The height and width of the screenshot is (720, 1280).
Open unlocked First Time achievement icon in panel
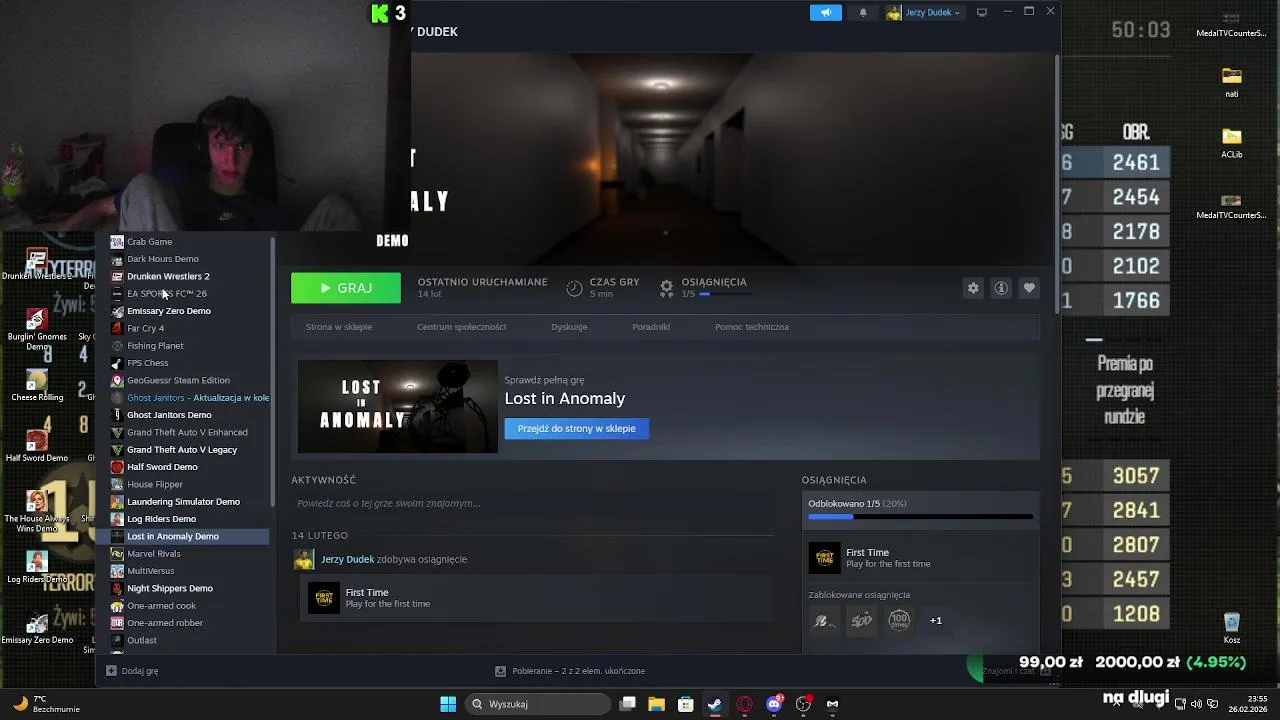pyautogui.click(x=825, y=558)
